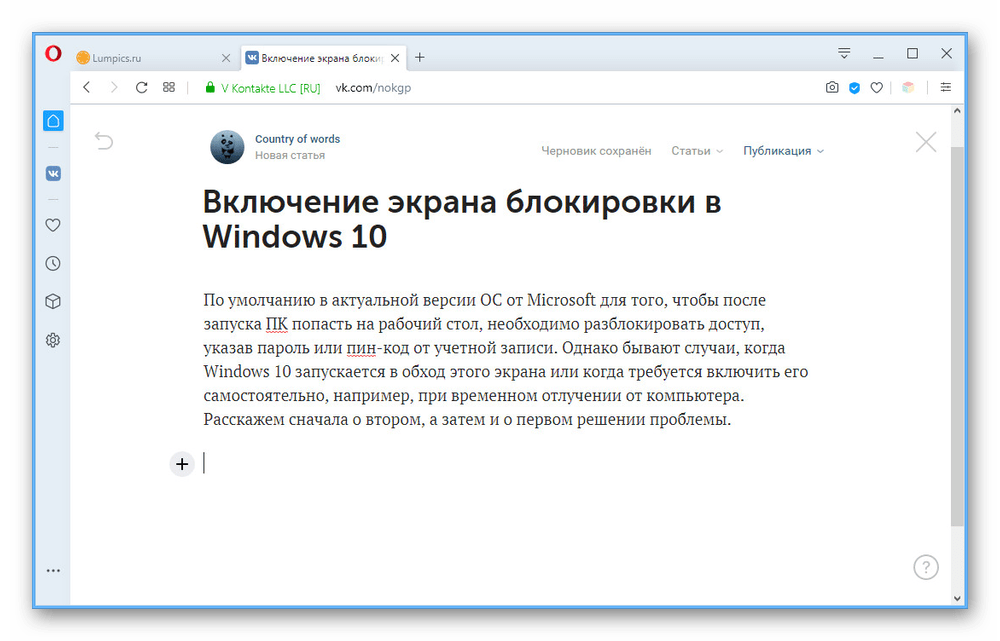Open sidebar setup three dots menu
The image size is (1000, 641).
click(x=54, y=571)
